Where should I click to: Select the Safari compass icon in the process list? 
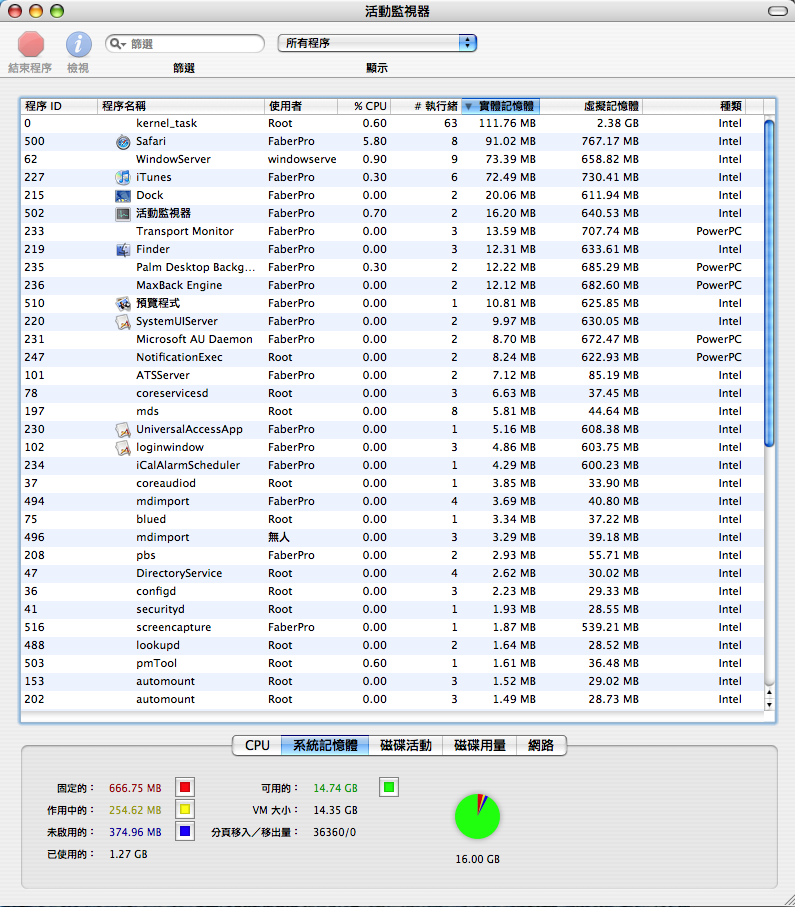tap(123, 142)
